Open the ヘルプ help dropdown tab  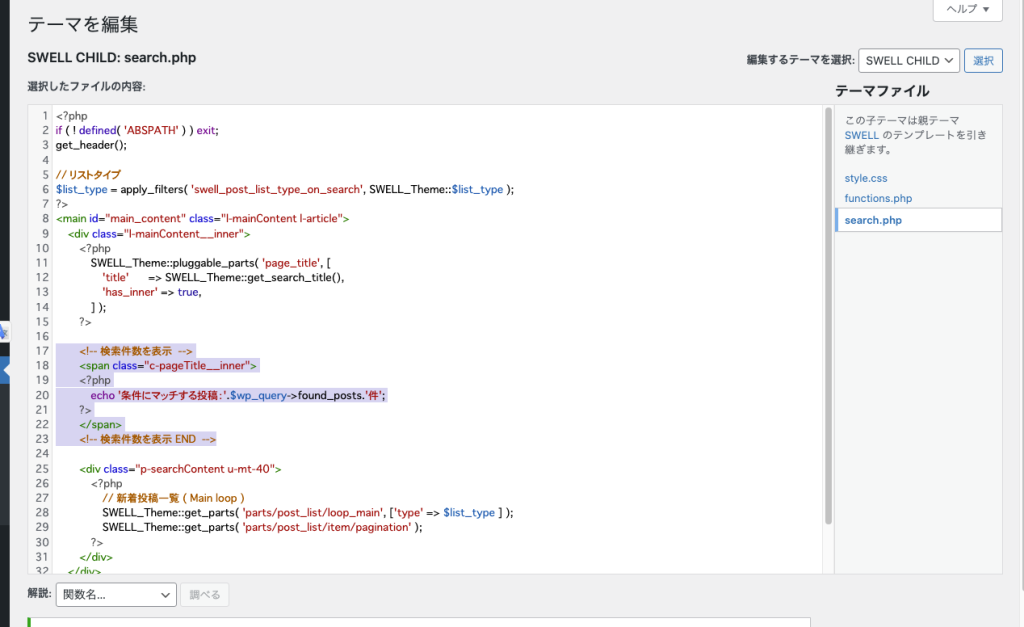point(968,9)
